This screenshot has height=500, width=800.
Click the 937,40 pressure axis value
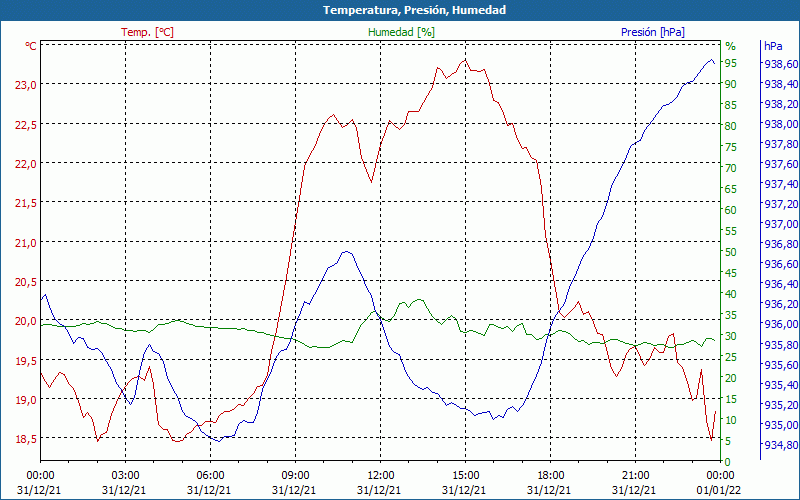[x=781, y=184]
